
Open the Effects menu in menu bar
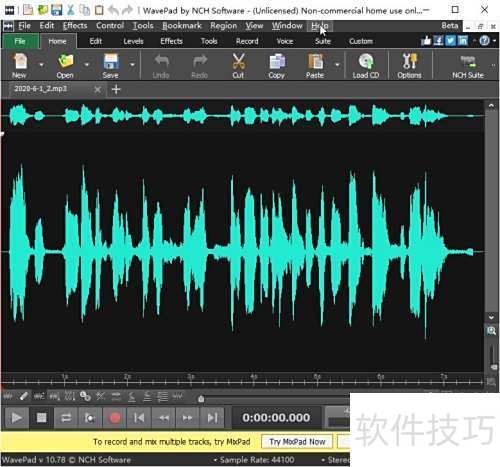[x=75, y=26]
